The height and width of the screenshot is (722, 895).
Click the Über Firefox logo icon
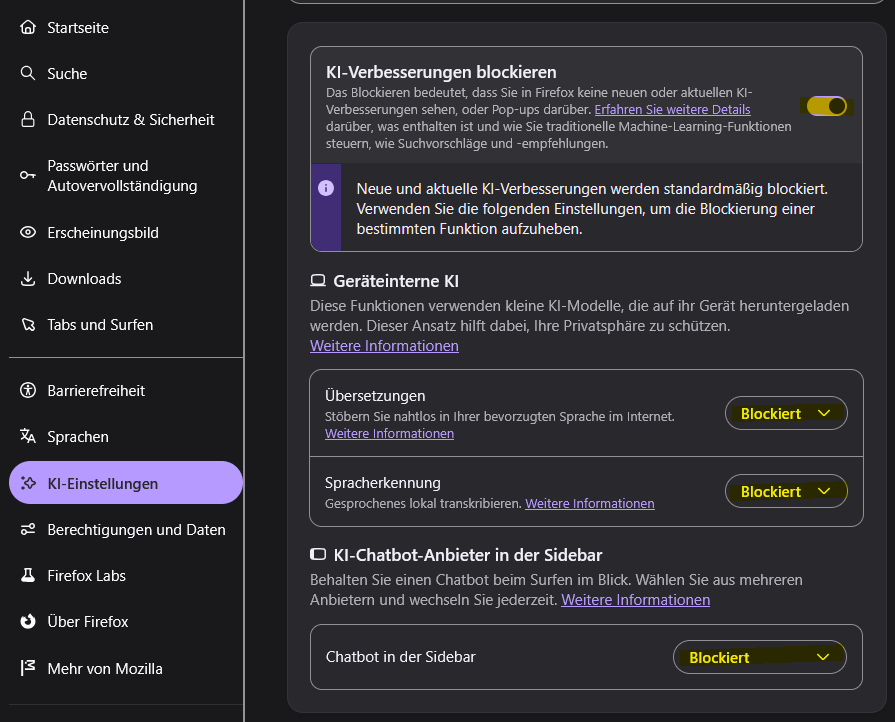click(x=28, y=621)
